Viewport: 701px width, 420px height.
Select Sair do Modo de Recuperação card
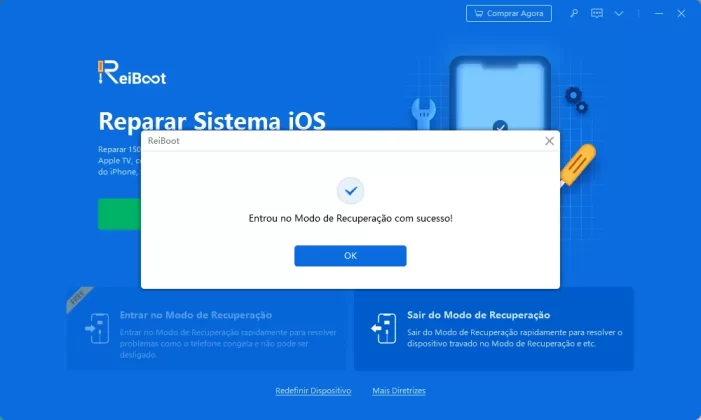494,329
